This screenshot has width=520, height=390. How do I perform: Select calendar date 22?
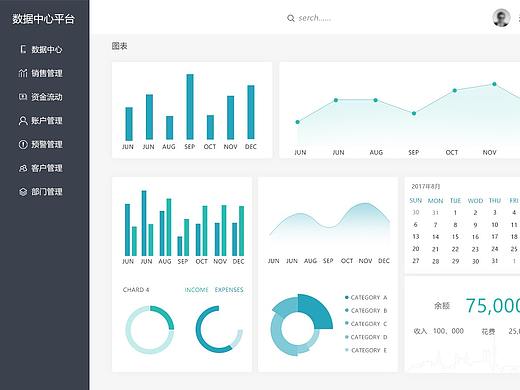coord(455,249)
